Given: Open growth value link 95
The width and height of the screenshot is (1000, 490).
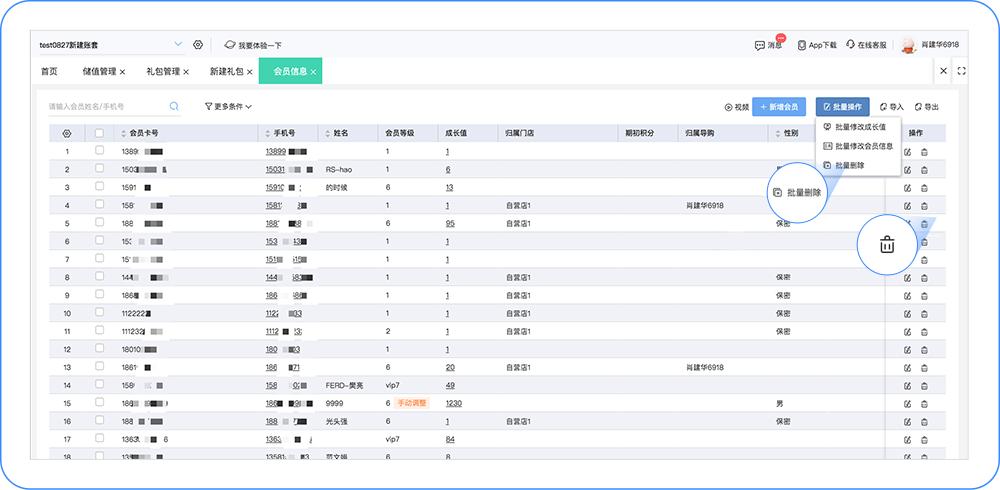Looking at the screenshot, I should [450, 224].
